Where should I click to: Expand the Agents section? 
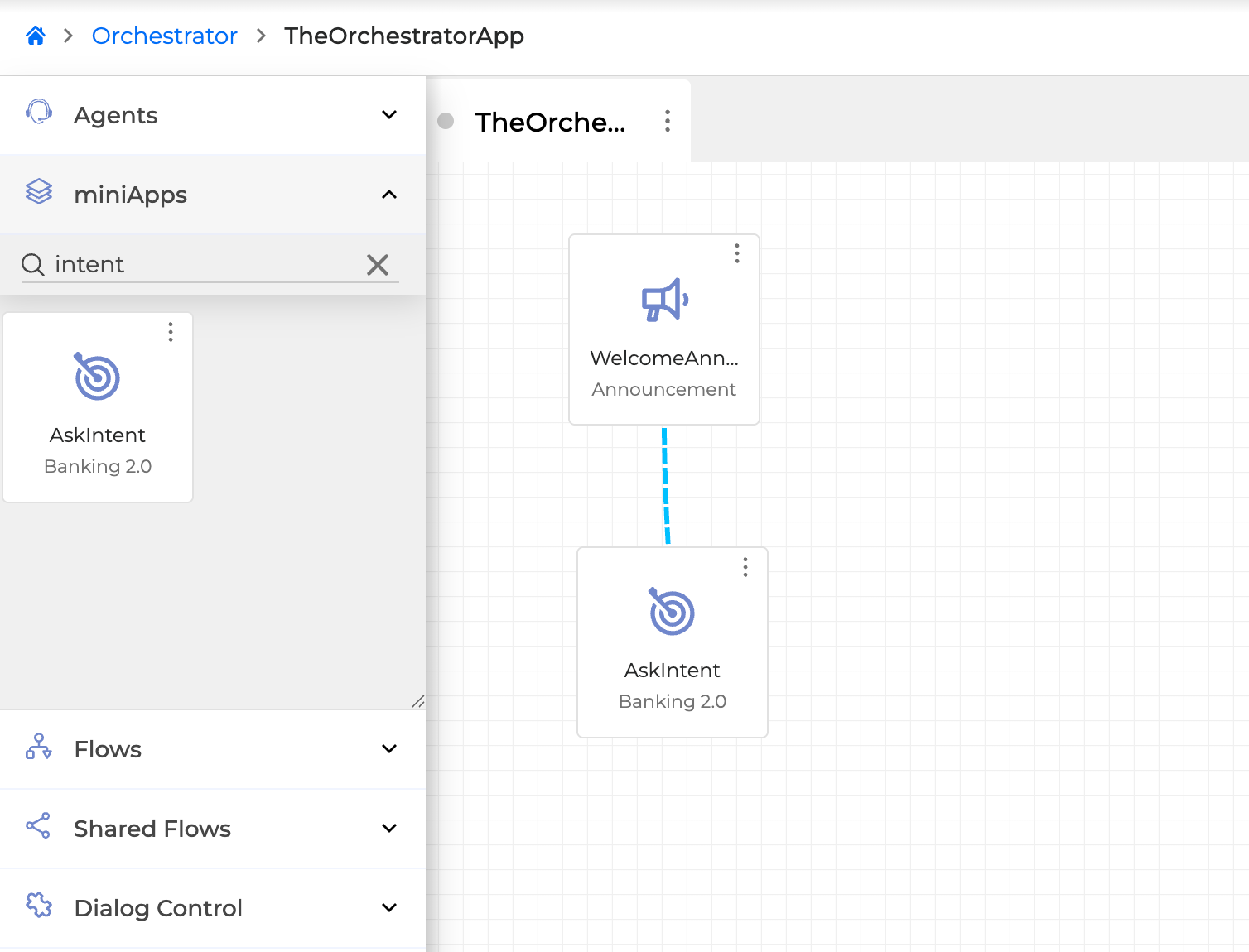pyautogui.click(x=388, y=115)
